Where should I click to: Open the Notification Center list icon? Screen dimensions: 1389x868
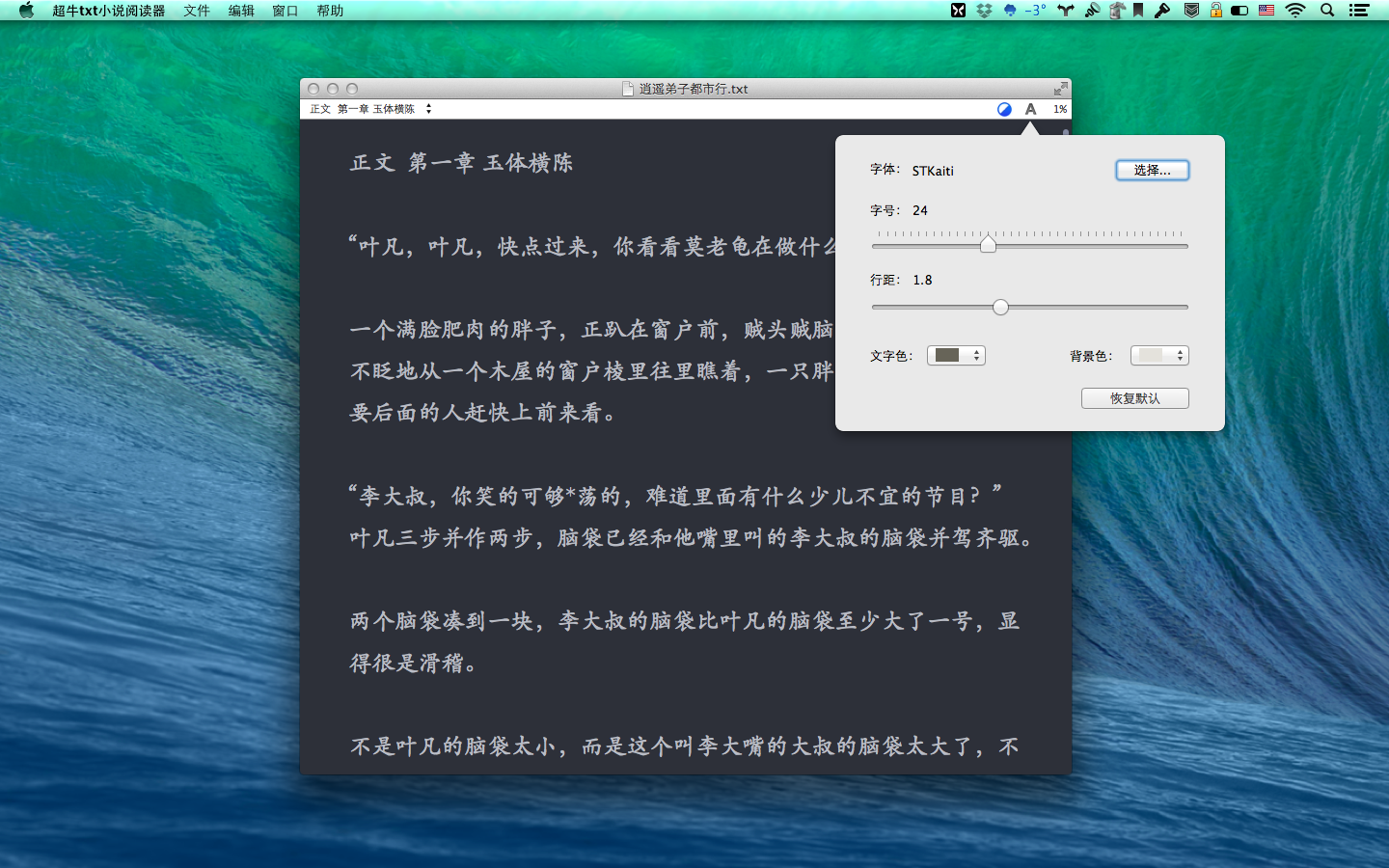pyautogui.click(x=1359, y=11)
